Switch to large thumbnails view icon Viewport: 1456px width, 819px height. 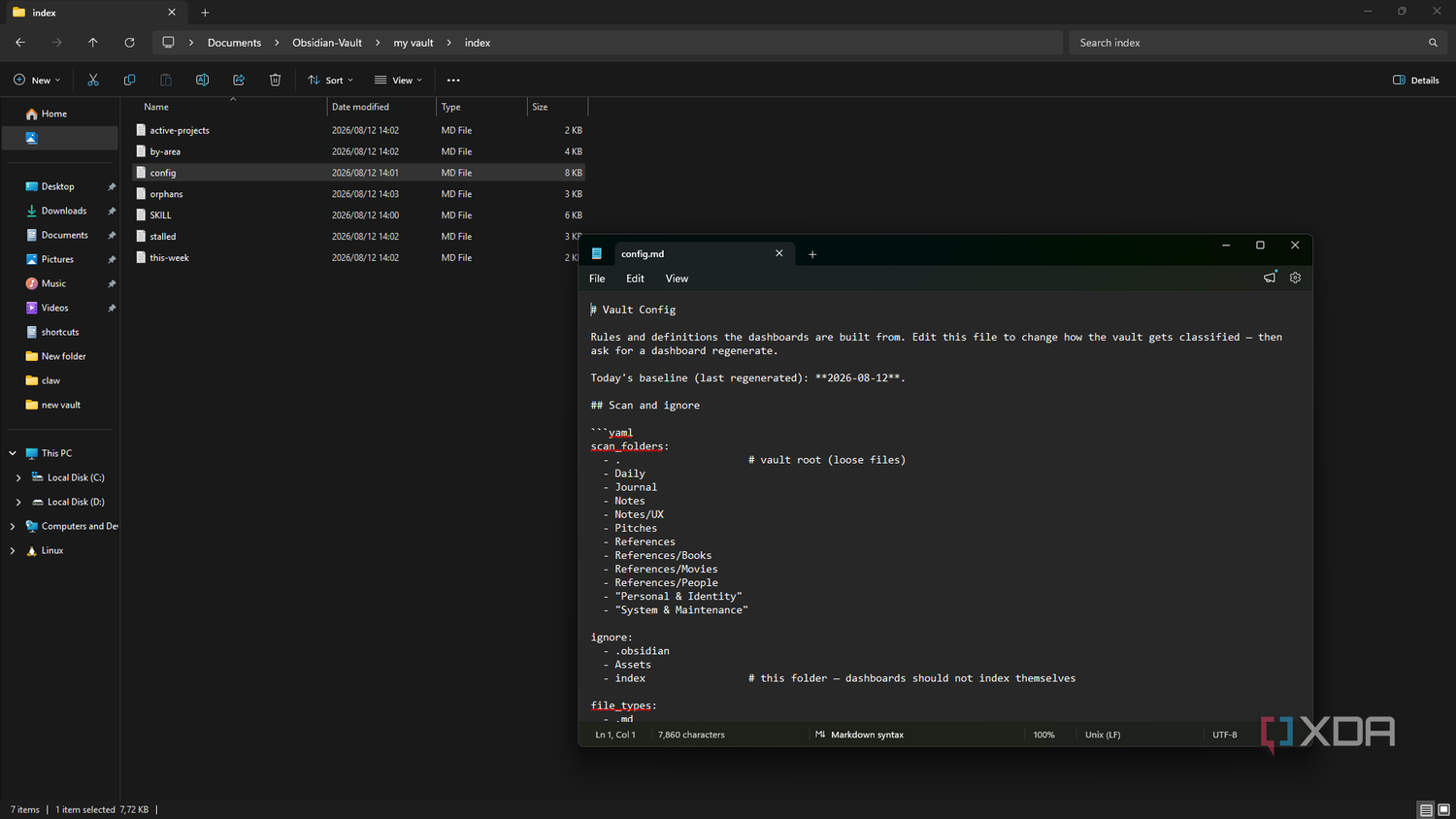(x=1443, y=809)
